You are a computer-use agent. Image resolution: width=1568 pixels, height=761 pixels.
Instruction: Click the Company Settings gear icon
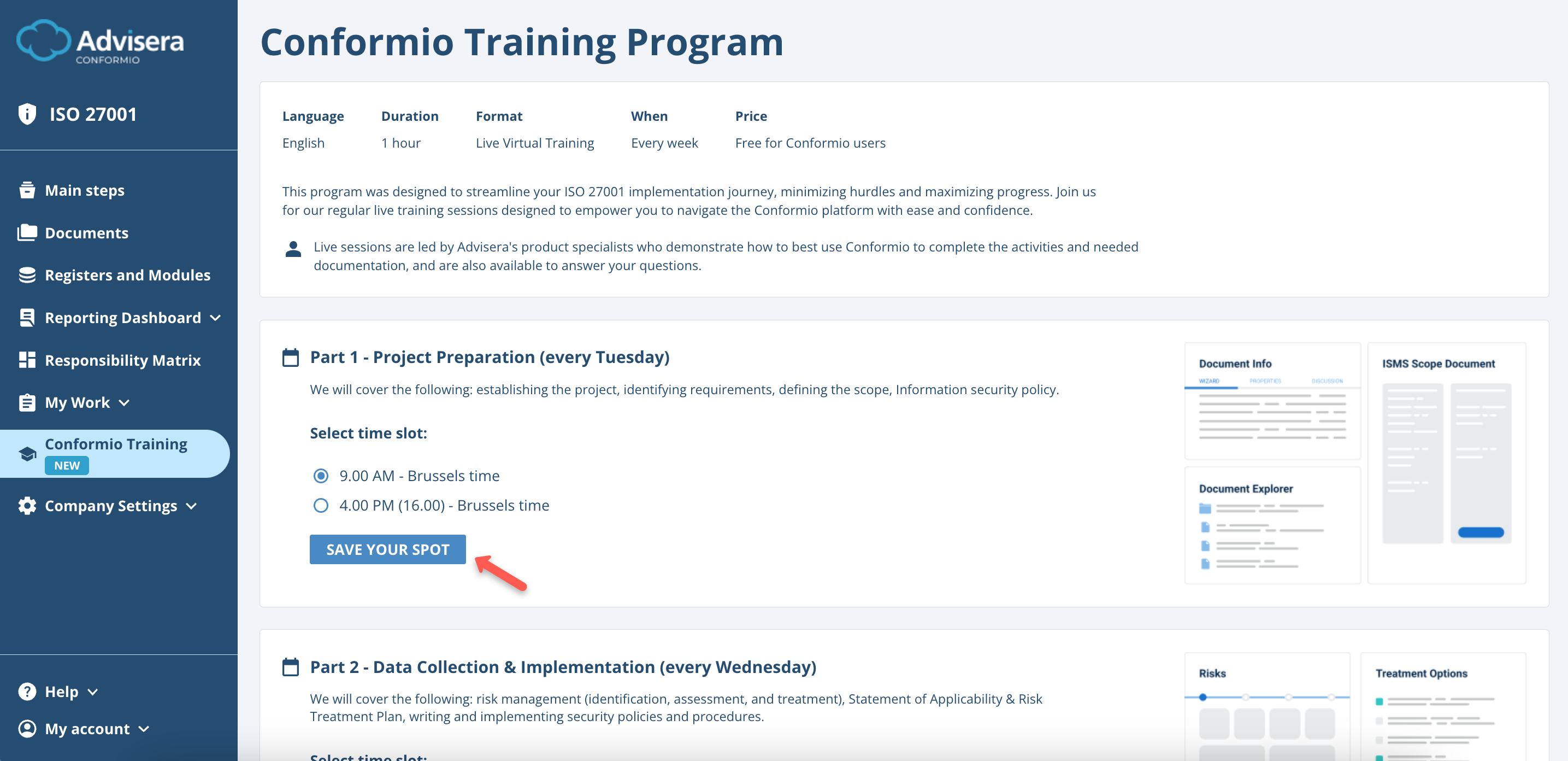pyautogui.click(x=27, y=505)
